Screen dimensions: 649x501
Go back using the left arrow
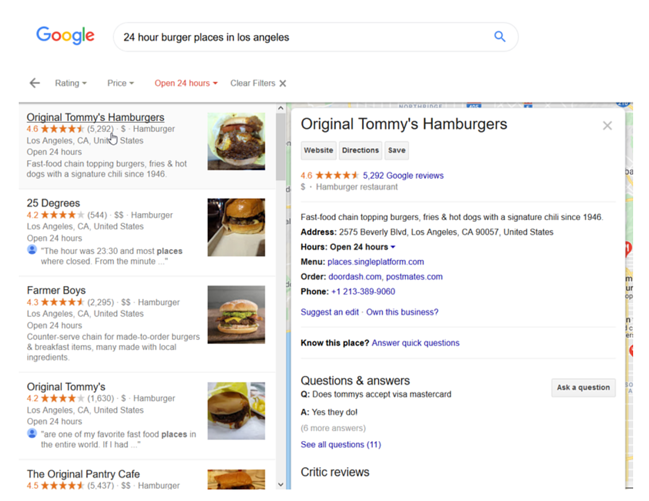[34, 83]
